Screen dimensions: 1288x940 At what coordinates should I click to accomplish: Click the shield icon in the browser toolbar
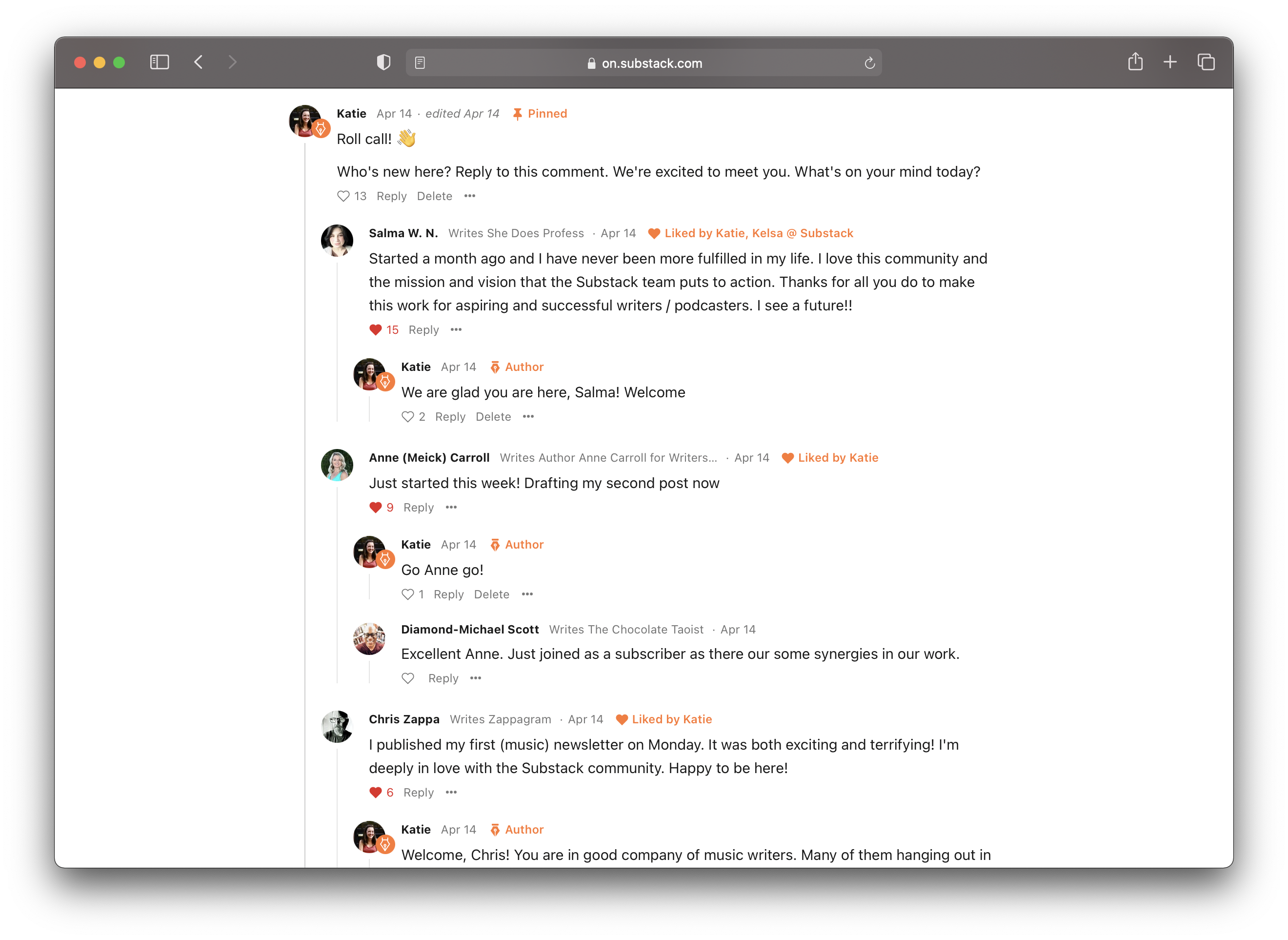[x=384, y=62]
